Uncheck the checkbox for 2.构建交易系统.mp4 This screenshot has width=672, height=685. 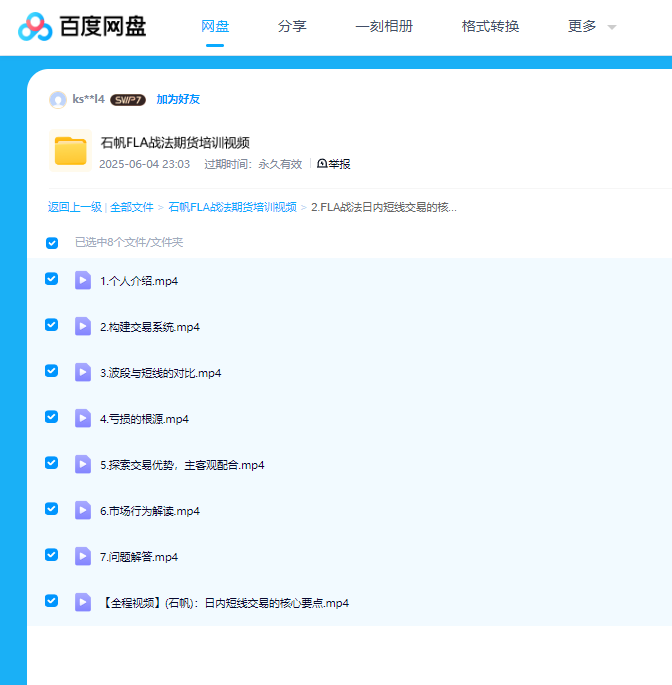pyautogui.click(x=52, y=325)
